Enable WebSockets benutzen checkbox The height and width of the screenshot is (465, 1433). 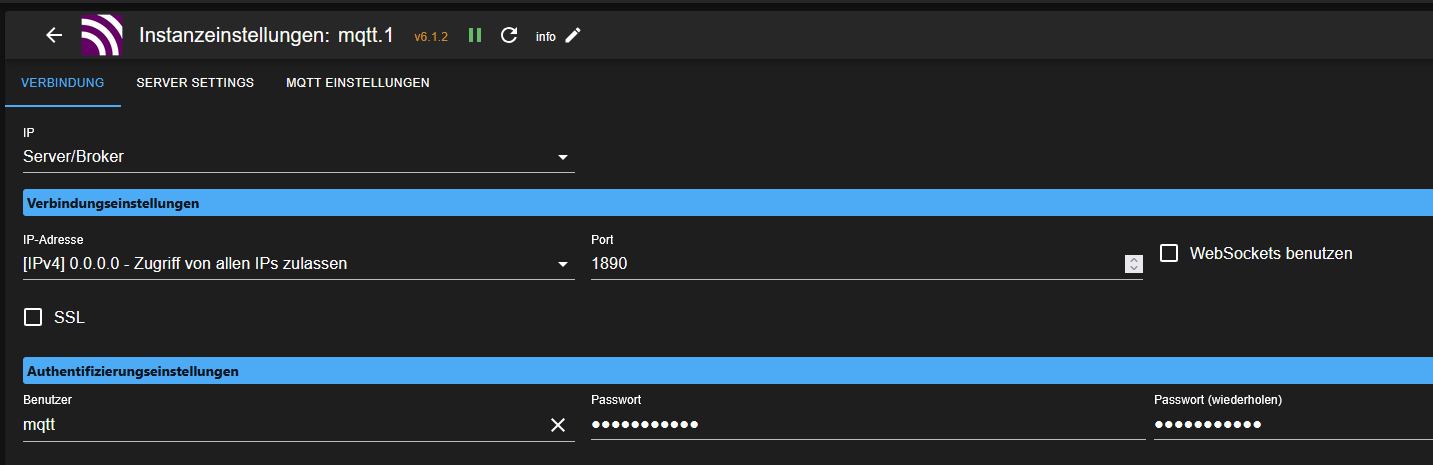(x=1168, y=253)
